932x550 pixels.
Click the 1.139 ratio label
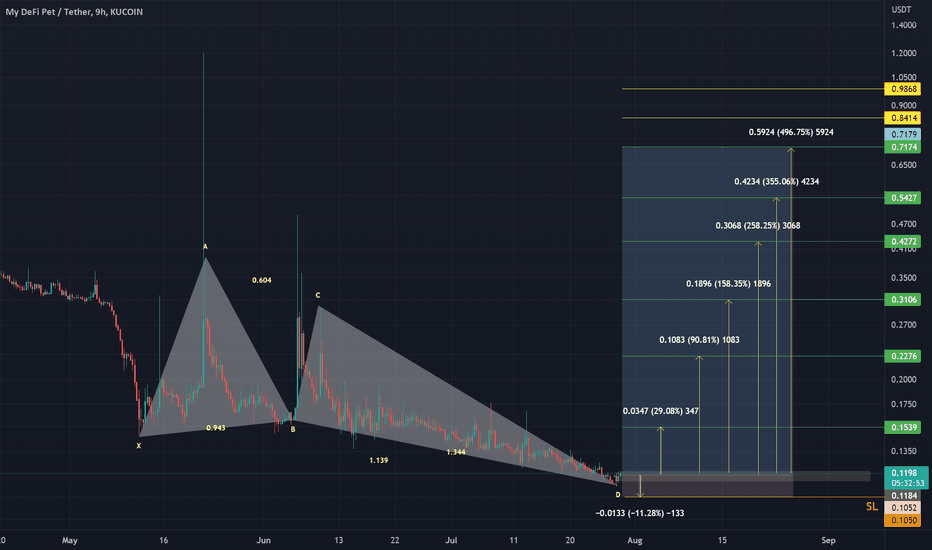pos(378,460)
